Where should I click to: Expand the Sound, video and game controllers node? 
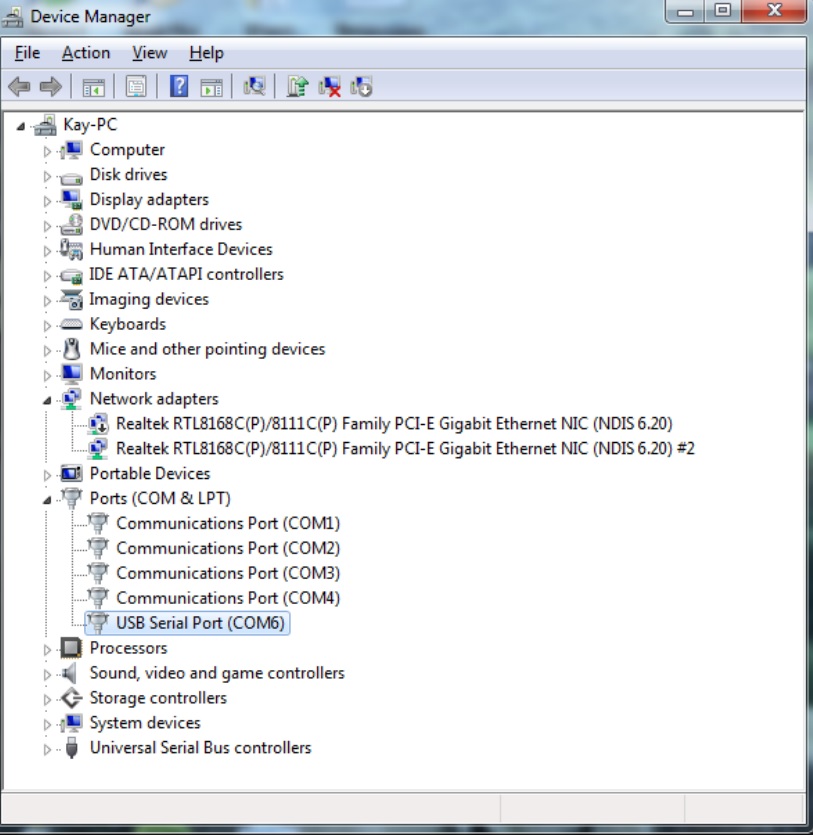47,674
